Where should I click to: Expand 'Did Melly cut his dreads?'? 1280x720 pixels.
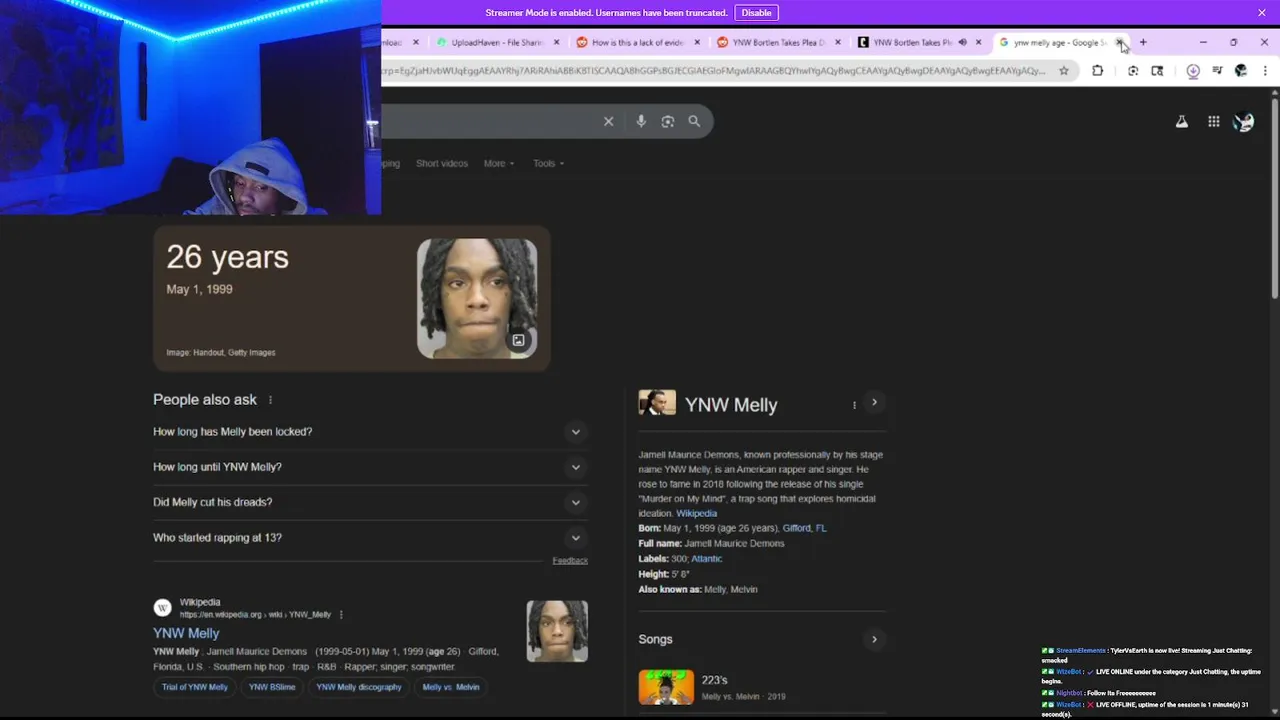click(x=370, y=502)
